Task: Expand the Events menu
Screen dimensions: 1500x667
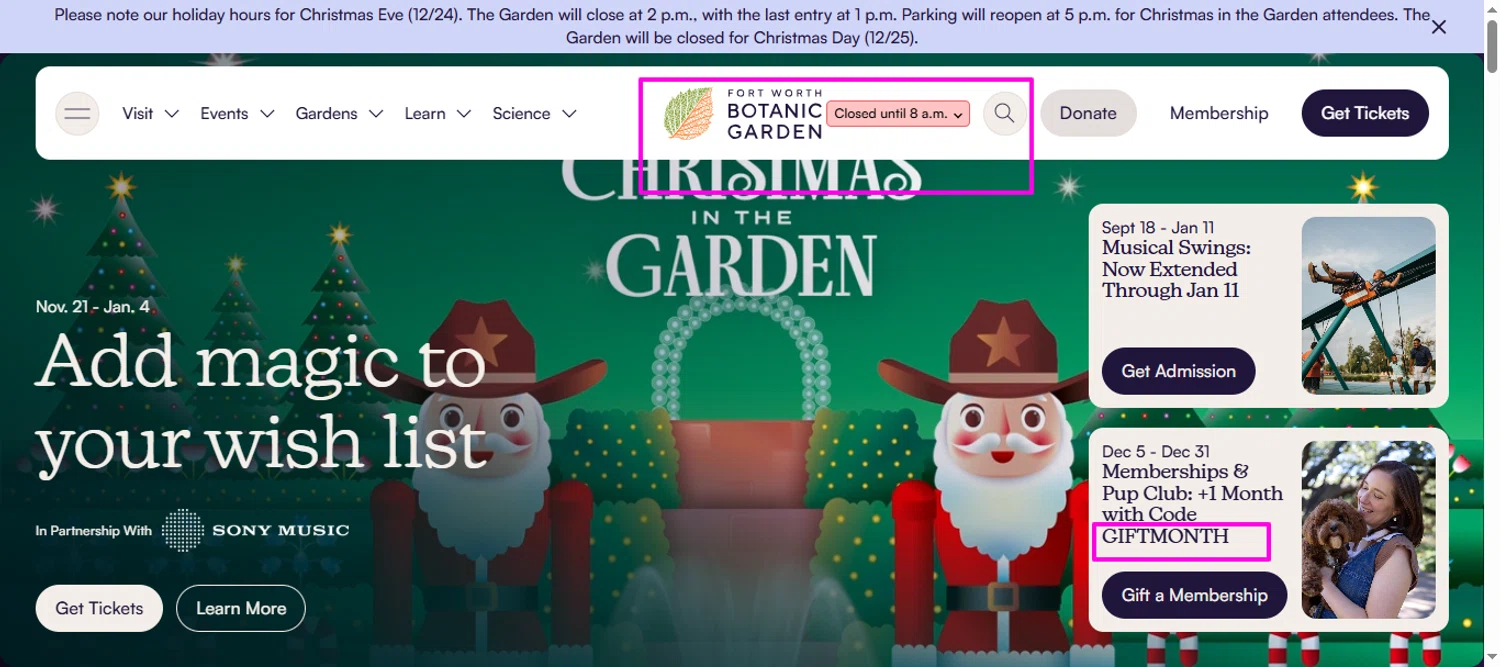Action: pos(237,114)
